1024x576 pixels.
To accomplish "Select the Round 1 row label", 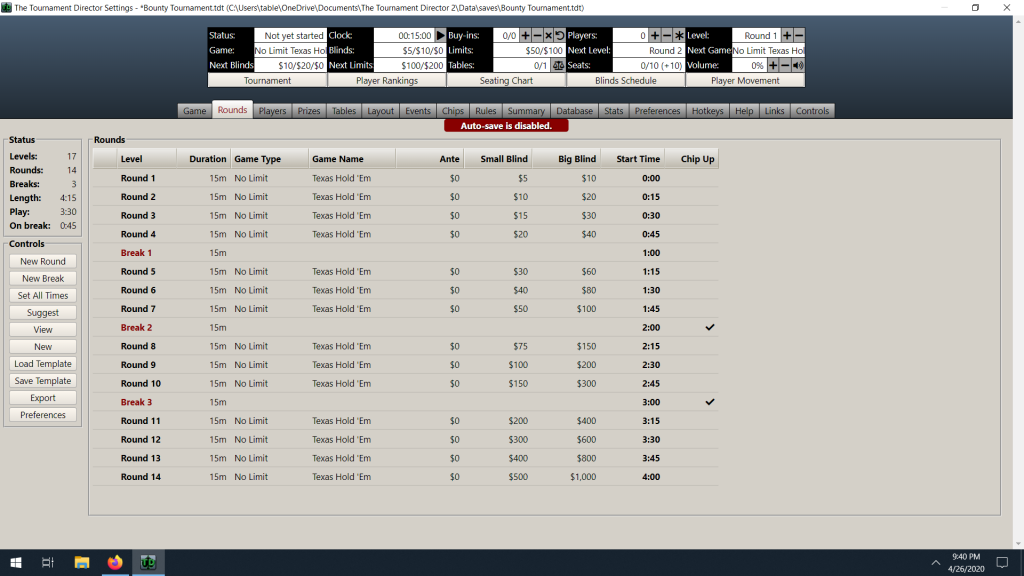I will [x=138, y=178].
